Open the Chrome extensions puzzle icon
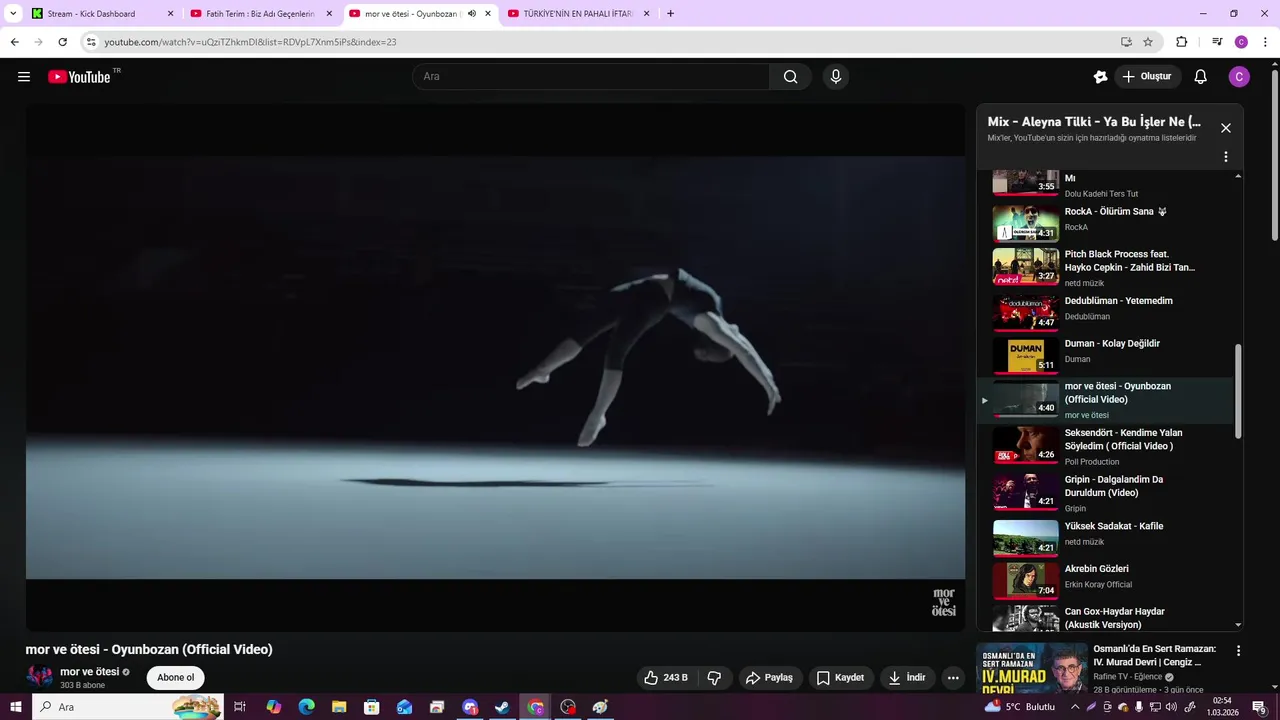The height and width of the screenshot is (720, 1280). pyautogui.click(x=1181, y=42)
